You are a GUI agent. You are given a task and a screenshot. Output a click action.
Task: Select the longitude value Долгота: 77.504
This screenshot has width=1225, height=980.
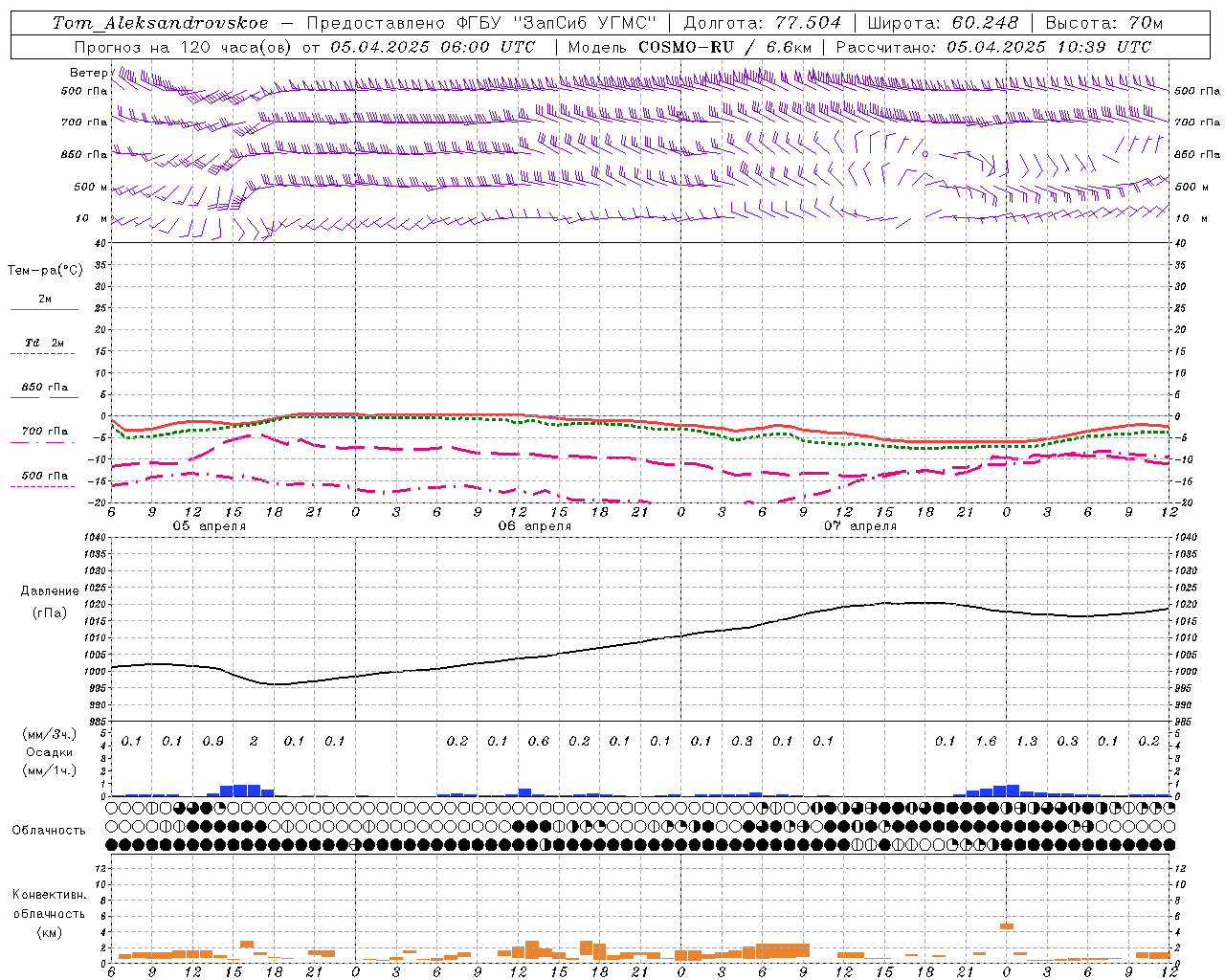click(x=762, y=23)
